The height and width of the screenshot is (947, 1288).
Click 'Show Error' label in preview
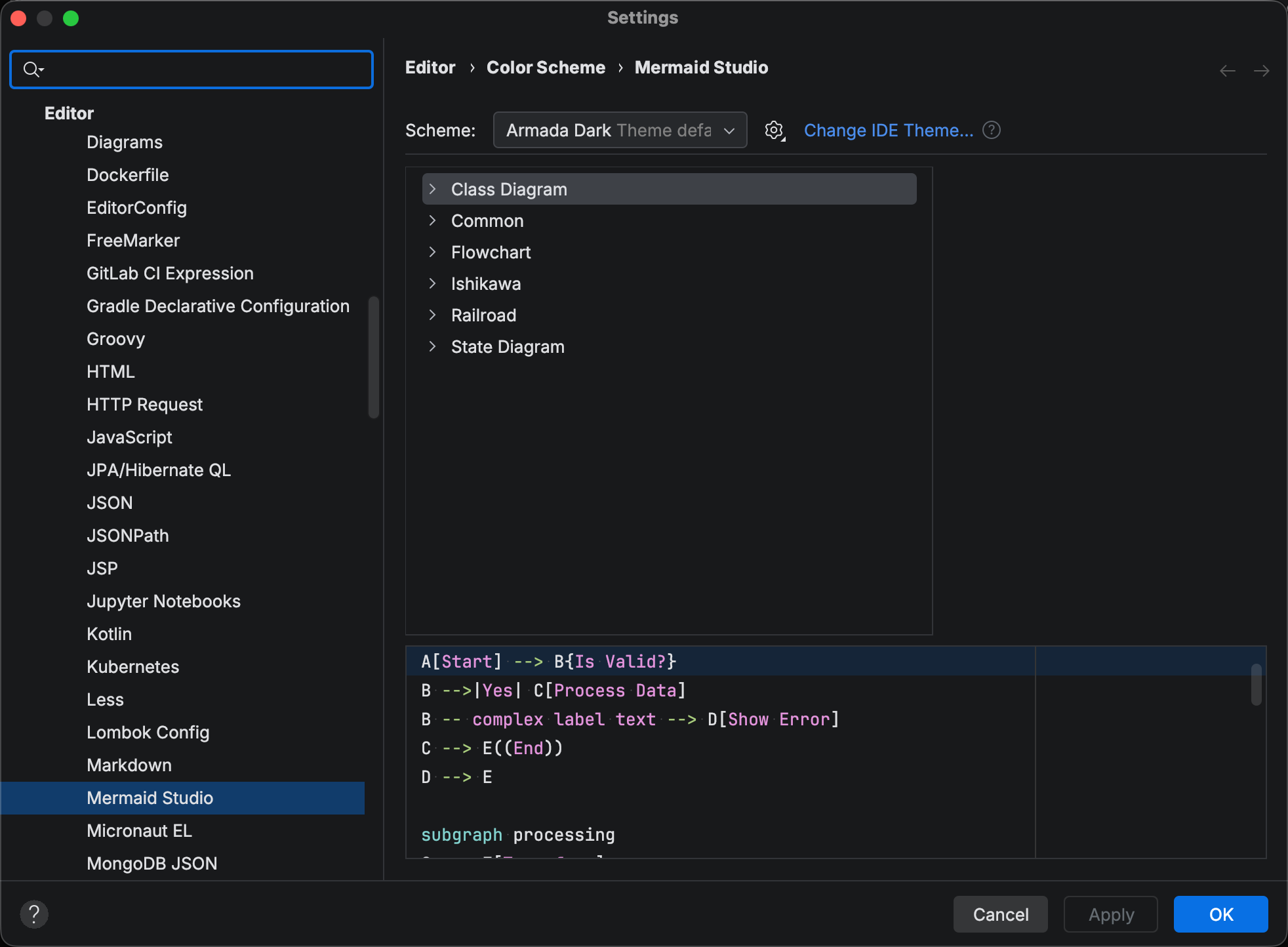click(x=779, y=719)
